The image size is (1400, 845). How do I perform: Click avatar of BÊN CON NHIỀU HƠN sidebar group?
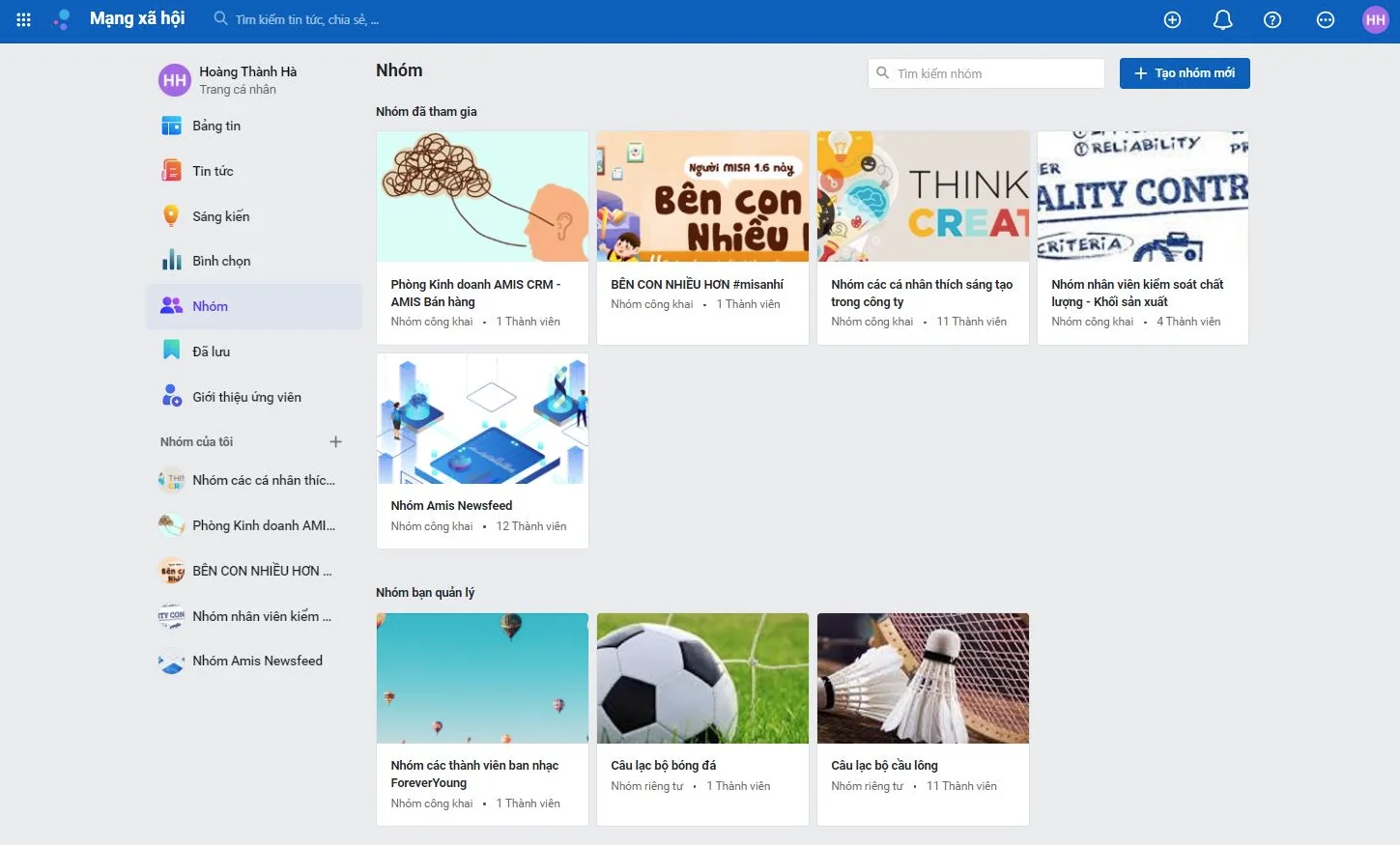coord(171,571)
